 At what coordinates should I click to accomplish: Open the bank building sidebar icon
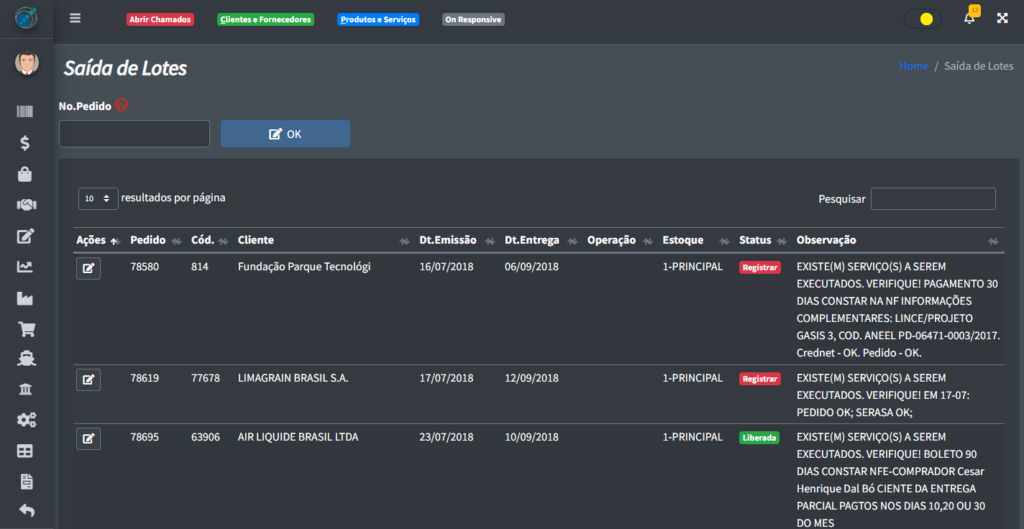(x=26, y=389)
